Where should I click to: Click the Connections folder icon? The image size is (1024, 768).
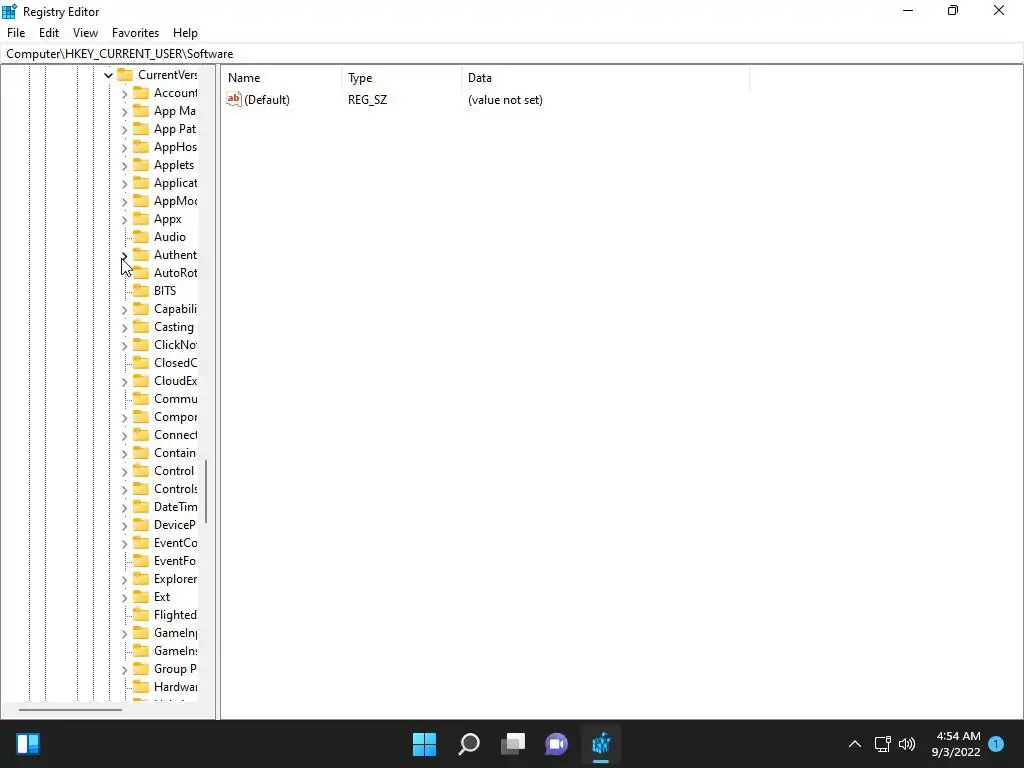pyautogui.click(x=141, y=434)
